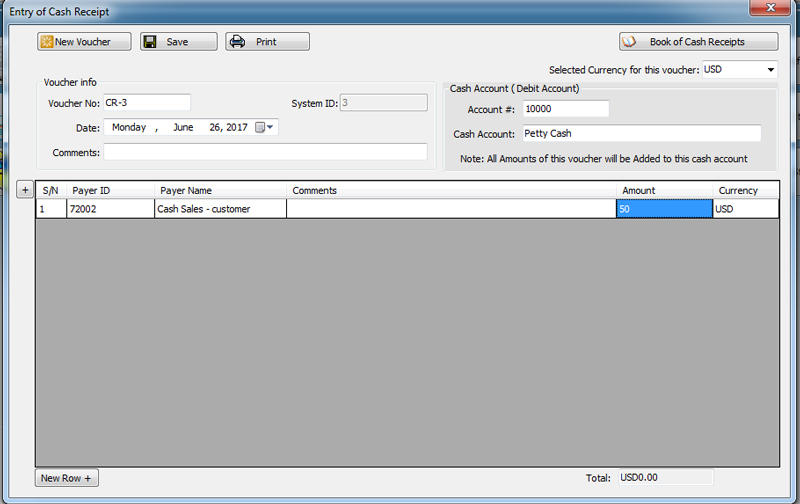Click the voucher Comments input field
Viewport: 800px width, 504px height.
click(265, 152)
